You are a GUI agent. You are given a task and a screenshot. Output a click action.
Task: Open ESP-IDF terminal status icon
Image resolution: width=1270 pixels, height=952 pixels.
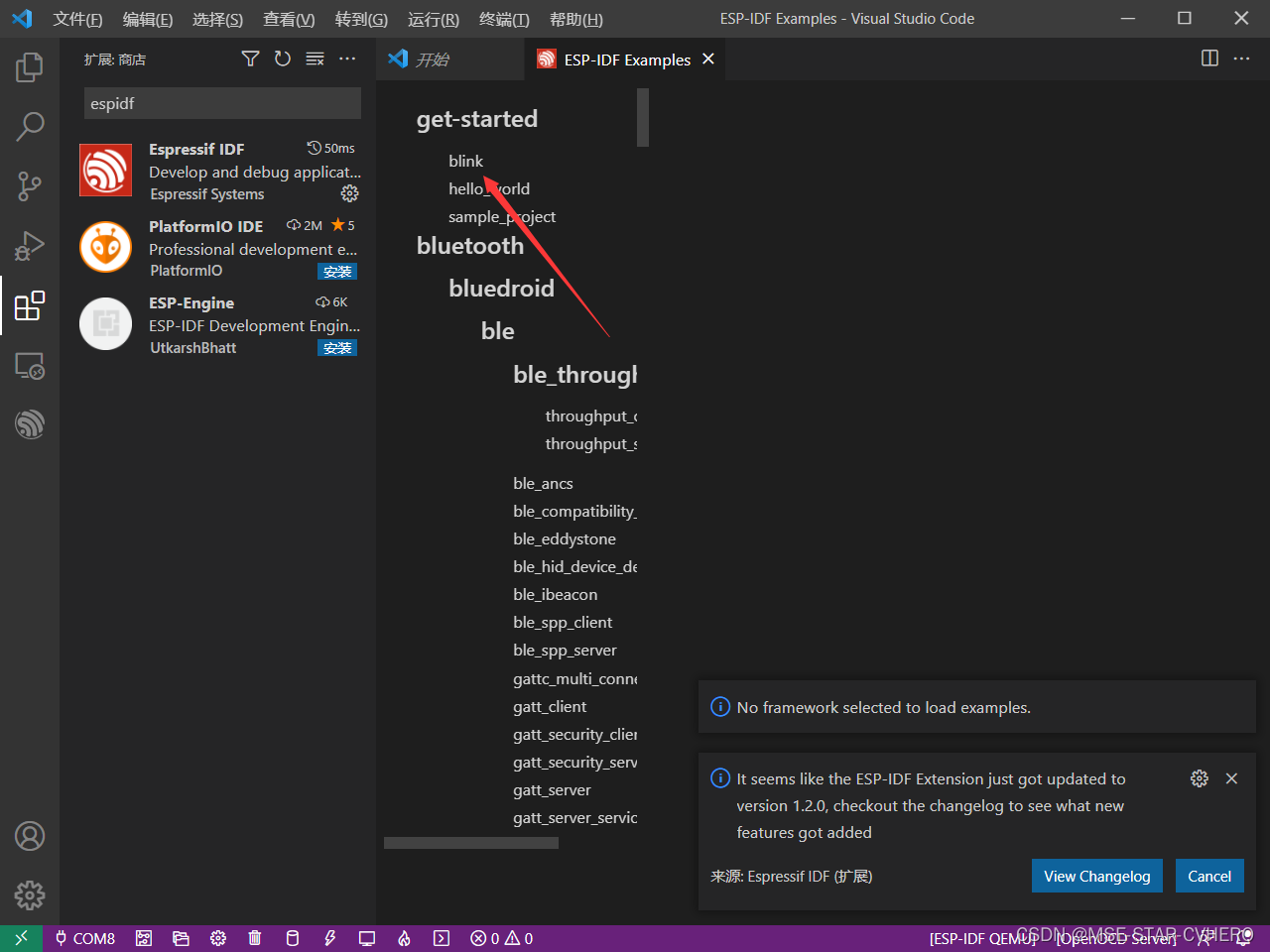(x=442, y=938)
